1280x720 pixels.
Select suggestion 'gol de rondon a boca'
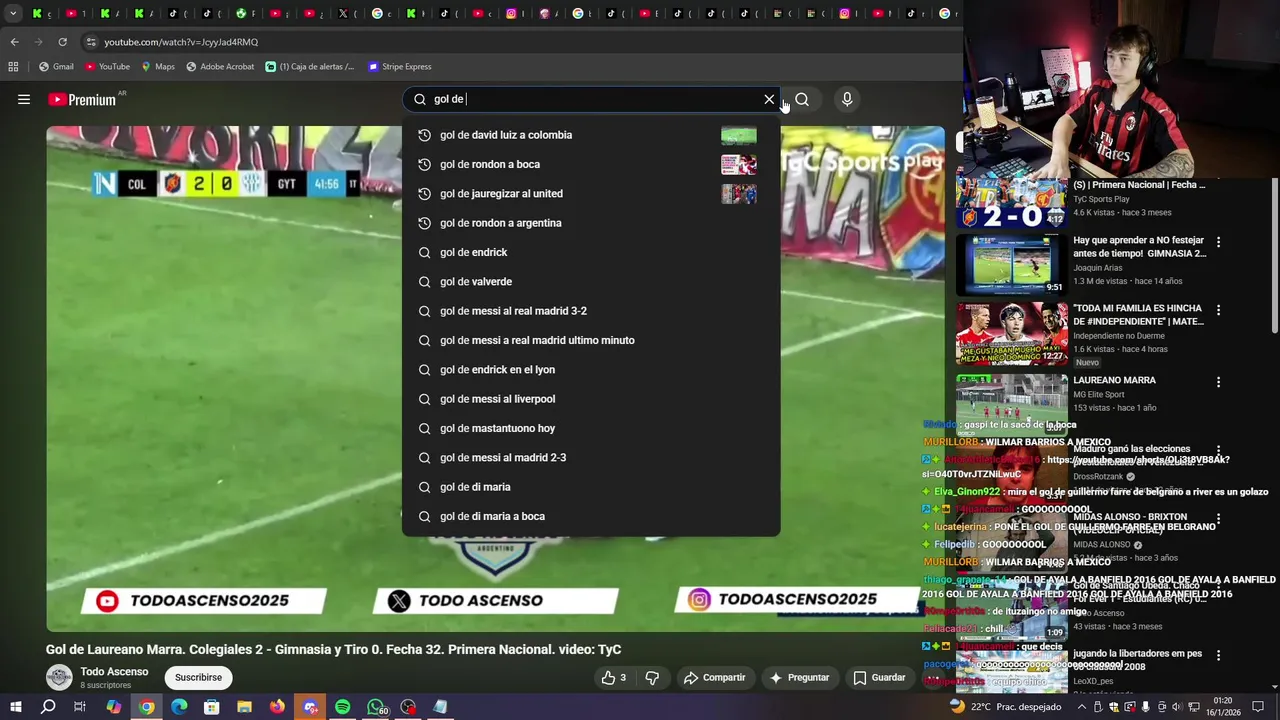click(590, 164)
